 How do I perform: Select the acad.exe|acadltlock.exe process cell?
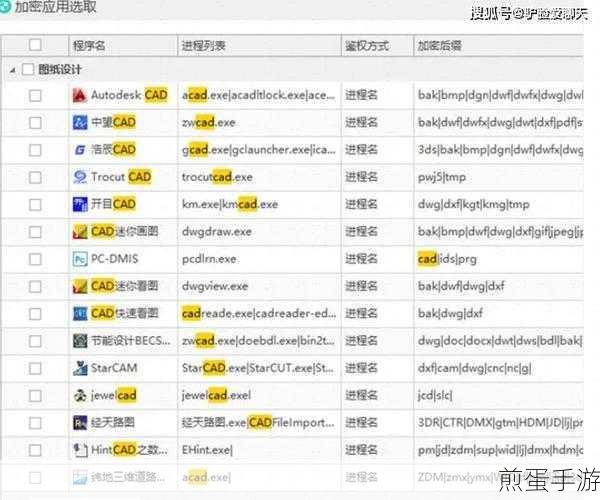pyautogui.click(x=259, y=95)
